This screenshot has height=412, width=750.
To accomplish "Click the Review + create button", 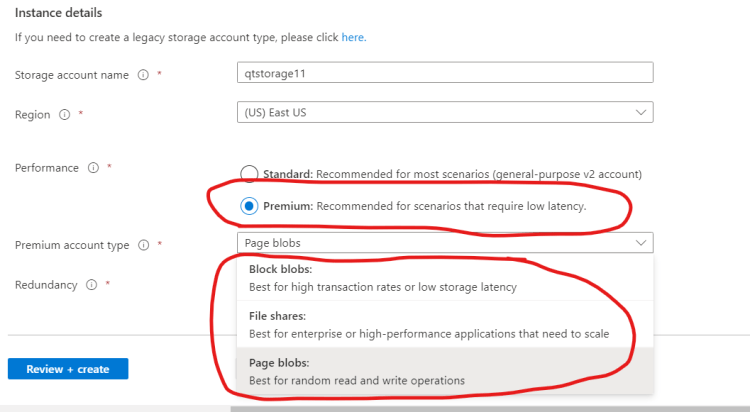I will tap(68, 369).
